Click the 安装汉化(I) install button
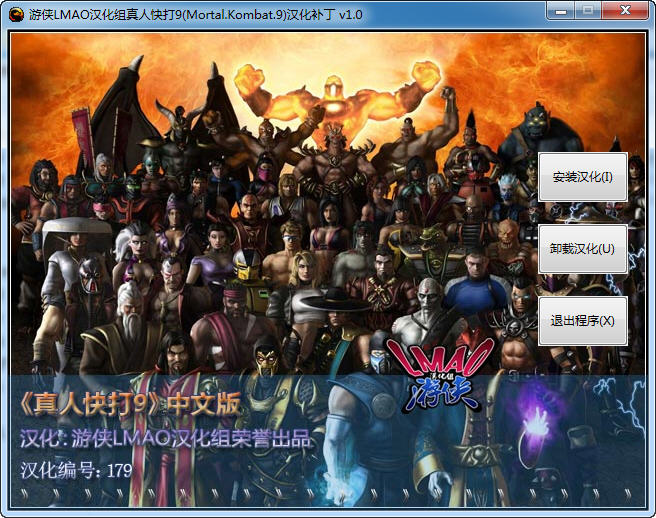Viewport: 656px width, 518px height. pyautogui.click(x=583, y=177)
